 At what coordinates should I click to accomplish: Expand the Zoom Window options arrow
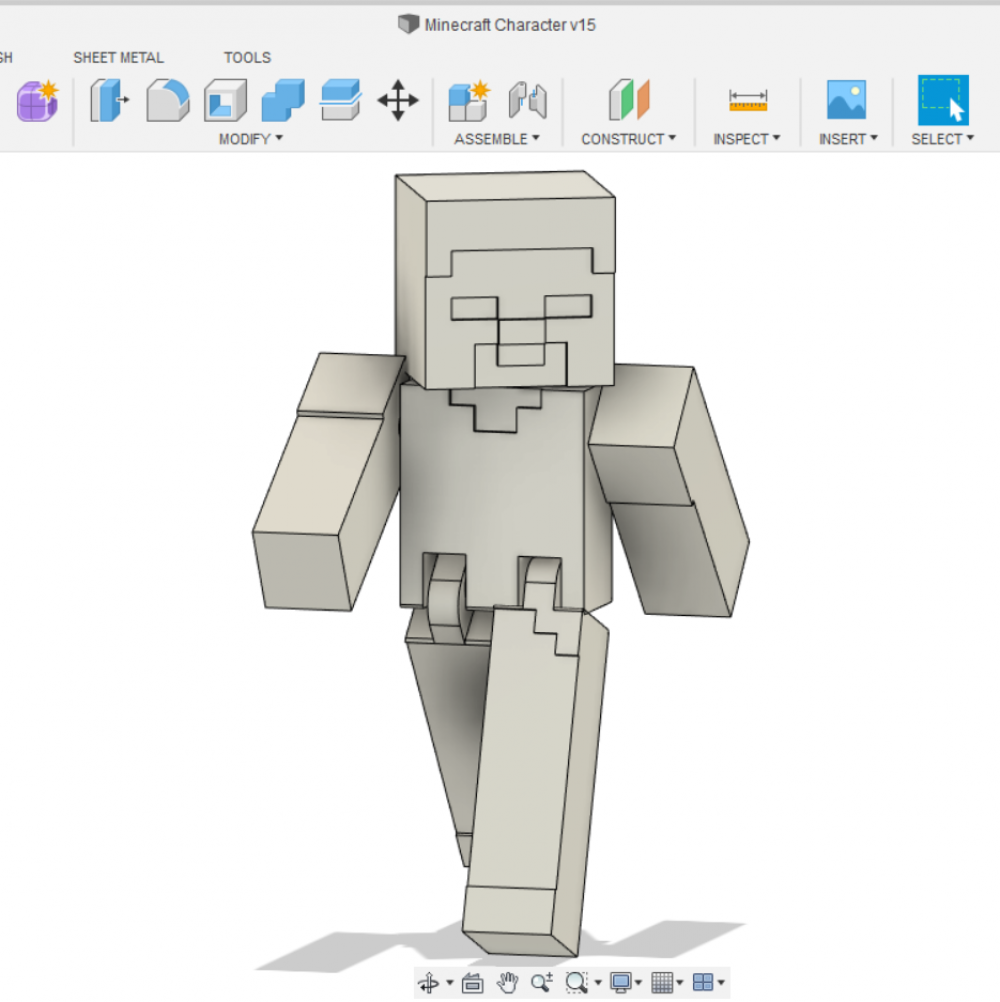click(598, 983)
